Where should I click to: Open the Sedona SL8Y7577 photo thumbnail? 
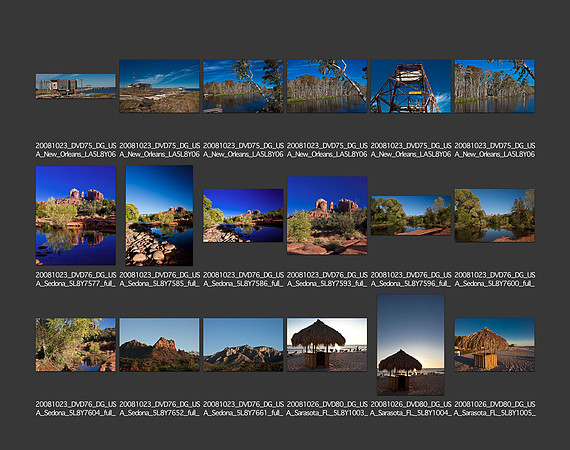(76, 216)
